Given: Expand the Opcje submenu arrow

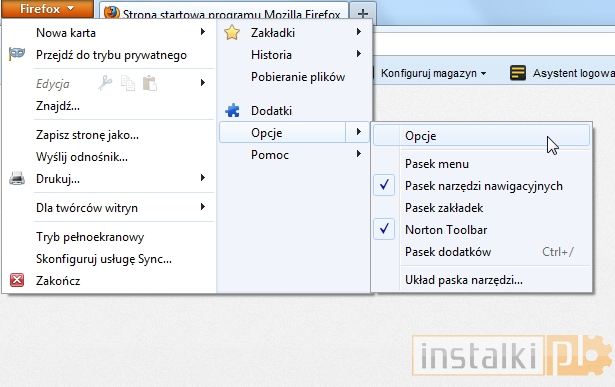Looking at the screenshot, I should click(358, 132).
